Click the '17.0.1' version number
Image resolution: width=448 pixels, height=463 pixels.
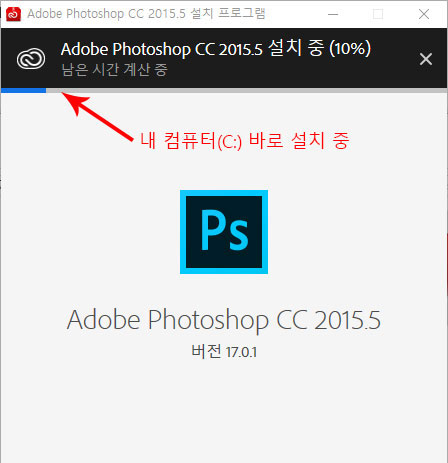[241, 352]
